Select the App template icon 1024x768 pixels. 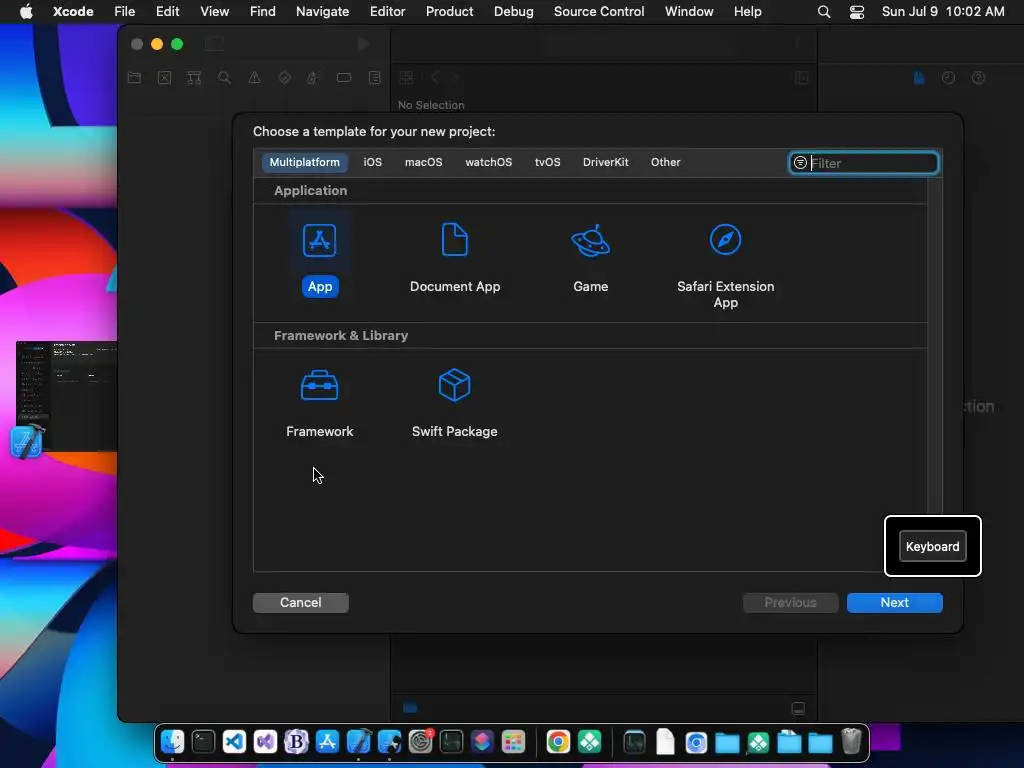tap(319, 240)
